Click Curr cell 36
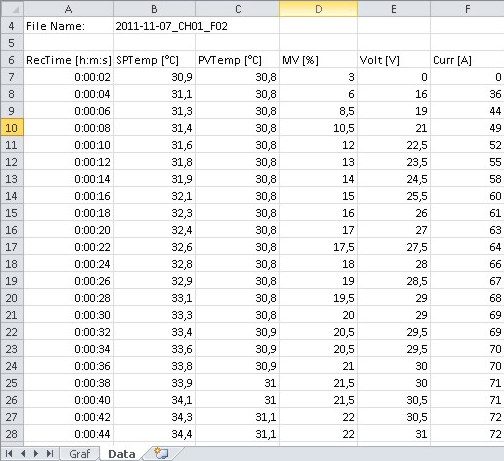The height and width of the screenshot is (461, 504). pyautogui.click(x=467, y=94)
